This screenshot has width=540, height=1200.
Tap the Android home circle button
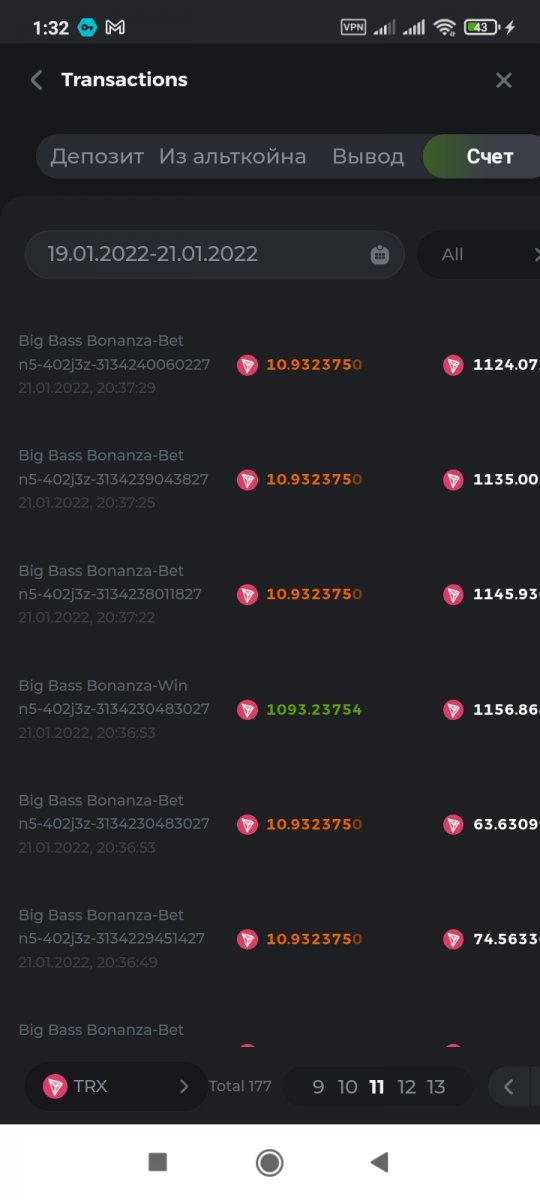click(269, 1161)
